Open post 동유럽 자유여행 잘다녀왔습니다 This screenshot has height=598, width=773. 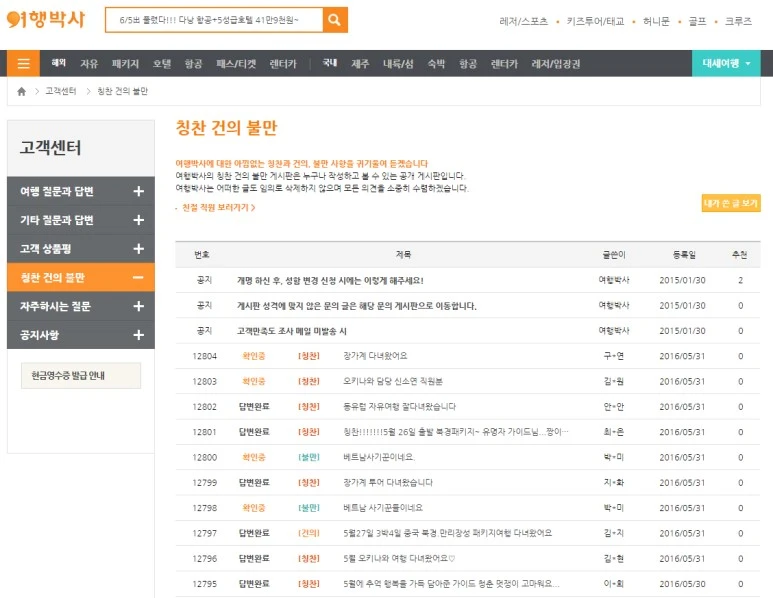[399, 407]
